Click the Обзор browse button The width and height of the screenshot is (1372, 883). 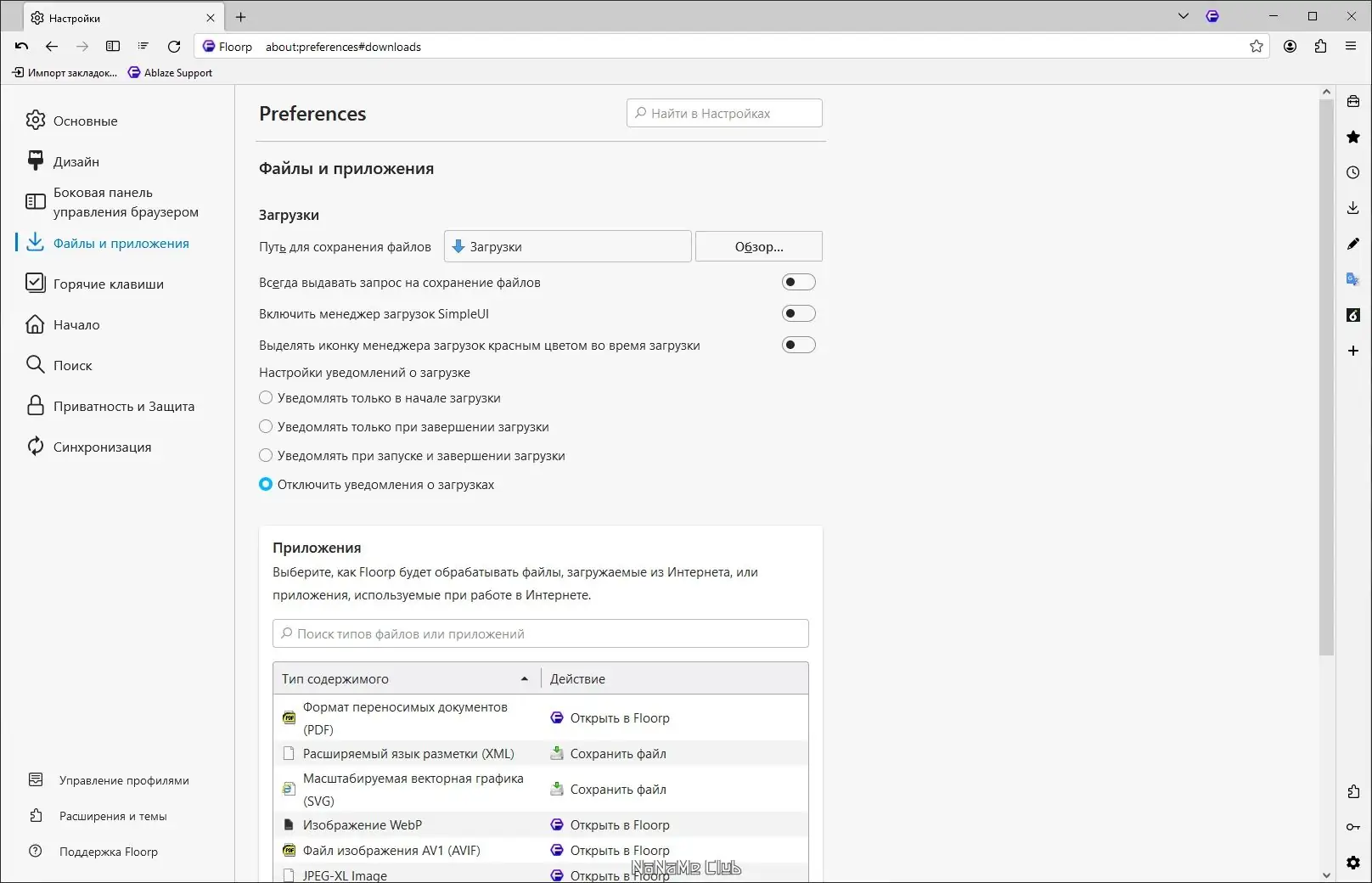click(759, 246)
